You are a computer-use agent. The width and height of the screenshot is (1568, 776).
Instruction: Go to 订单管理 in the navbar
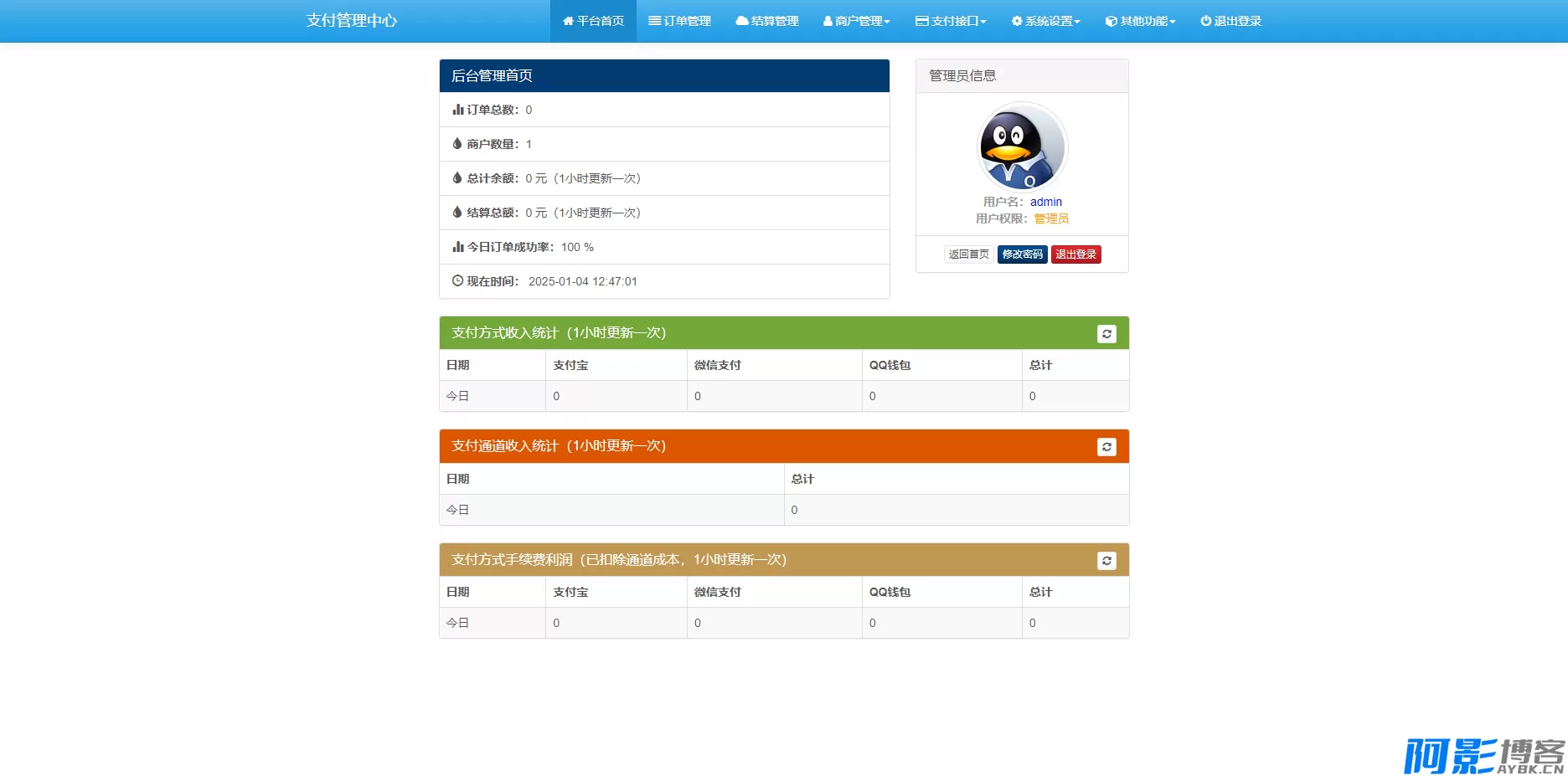679,21
